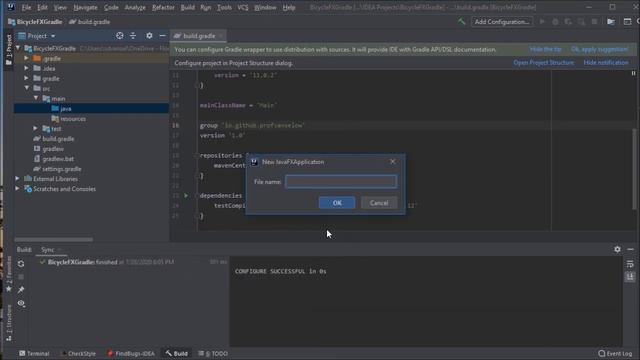Open the CheckStyle tool window

(78, 353)
